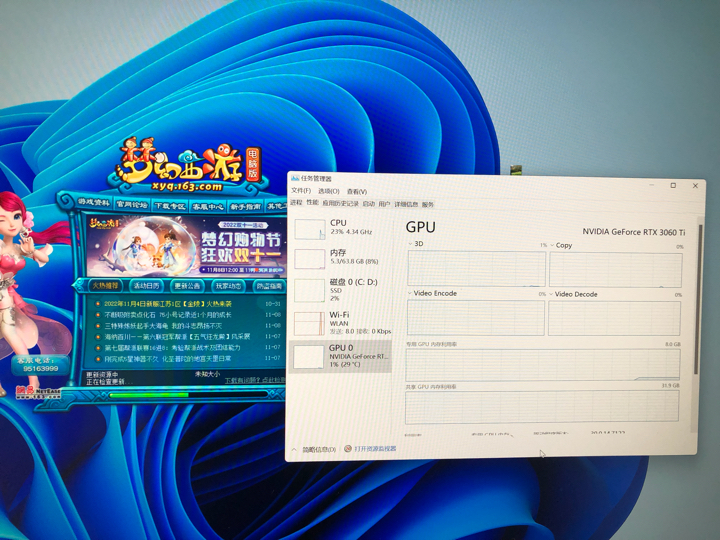
Task: Switch to the 详细信息 tab
Action: click(x=406, y=204)
